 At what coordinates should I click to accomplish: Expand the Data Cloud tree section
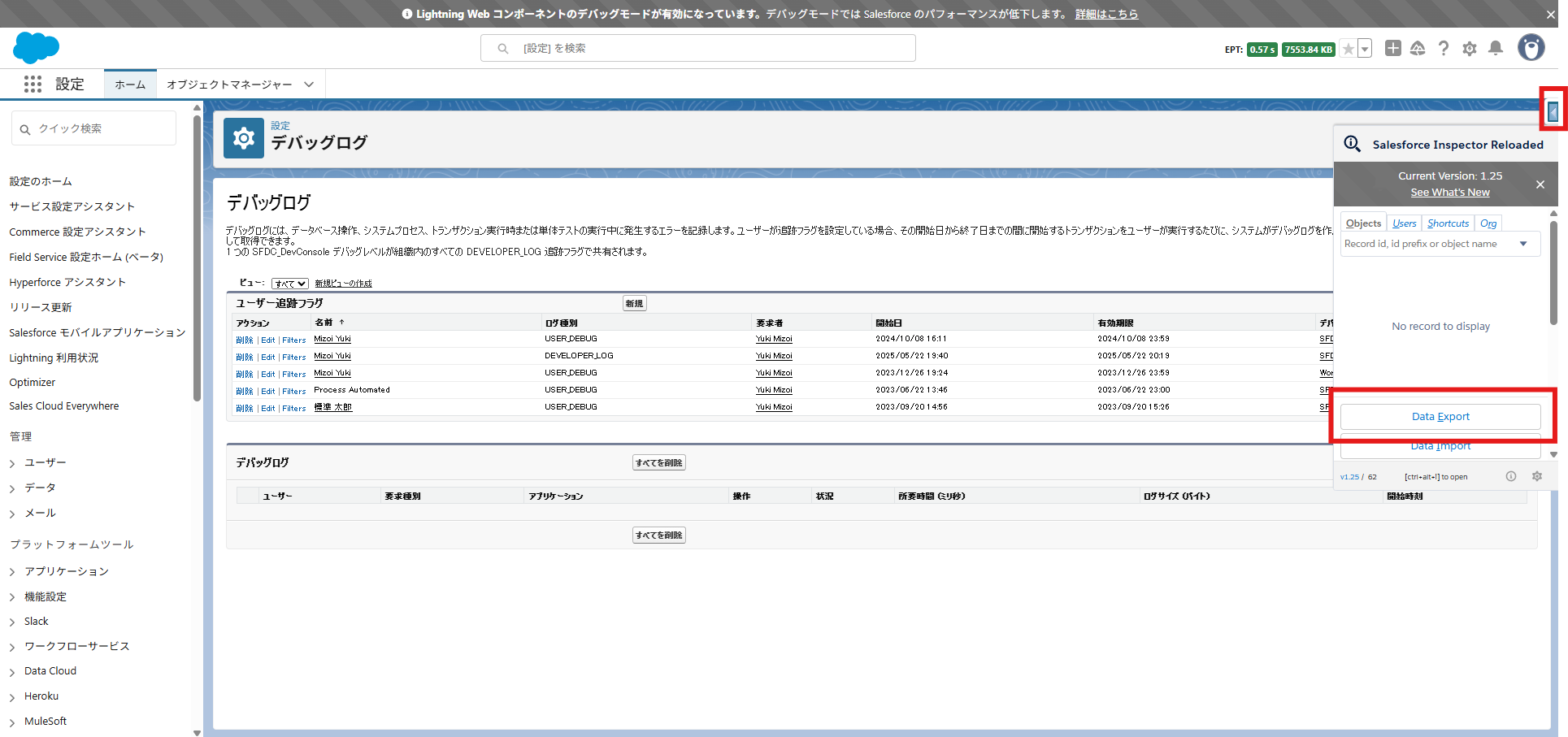(12, 672)
